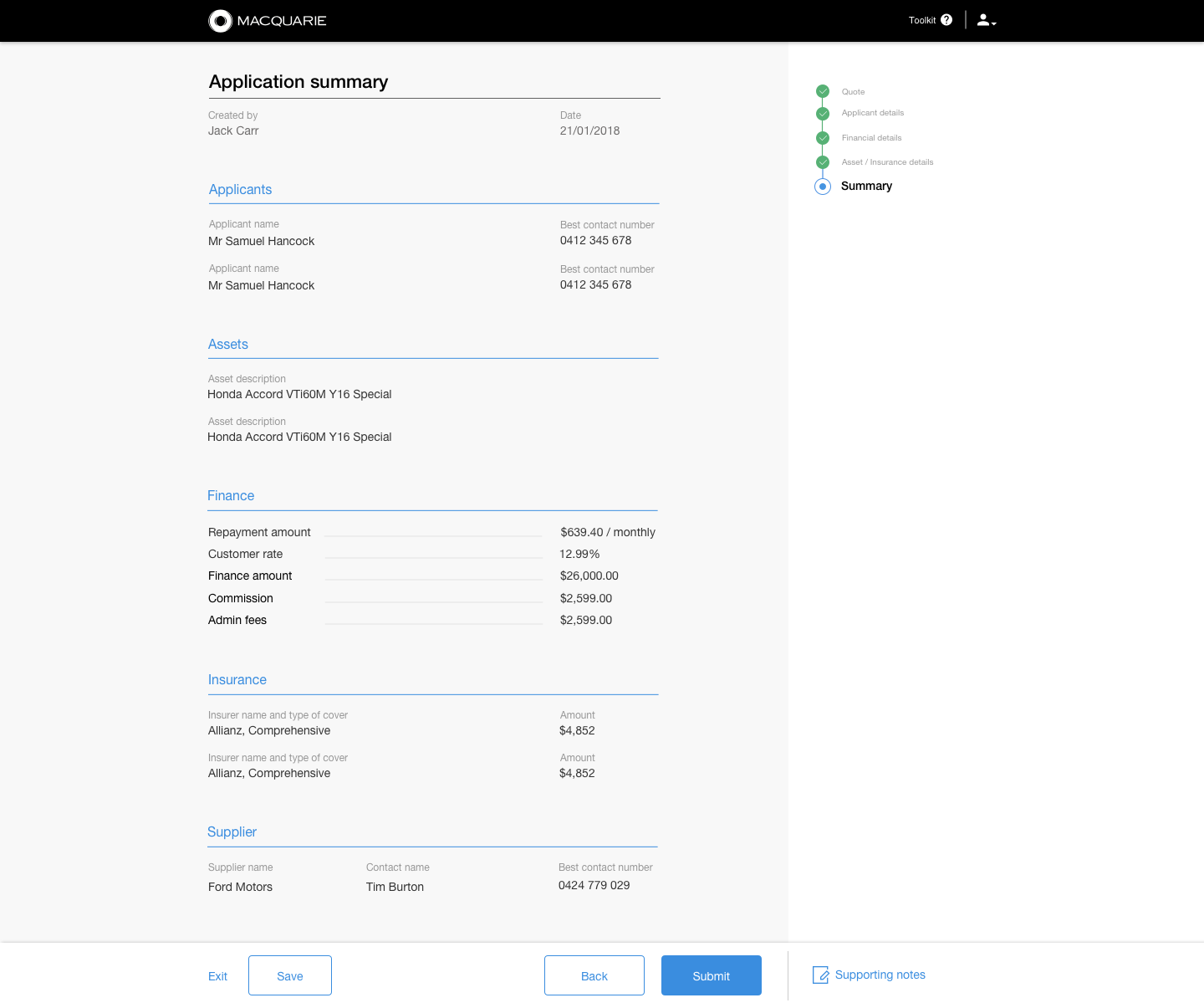Go back with the Back button

pos(594,975)
